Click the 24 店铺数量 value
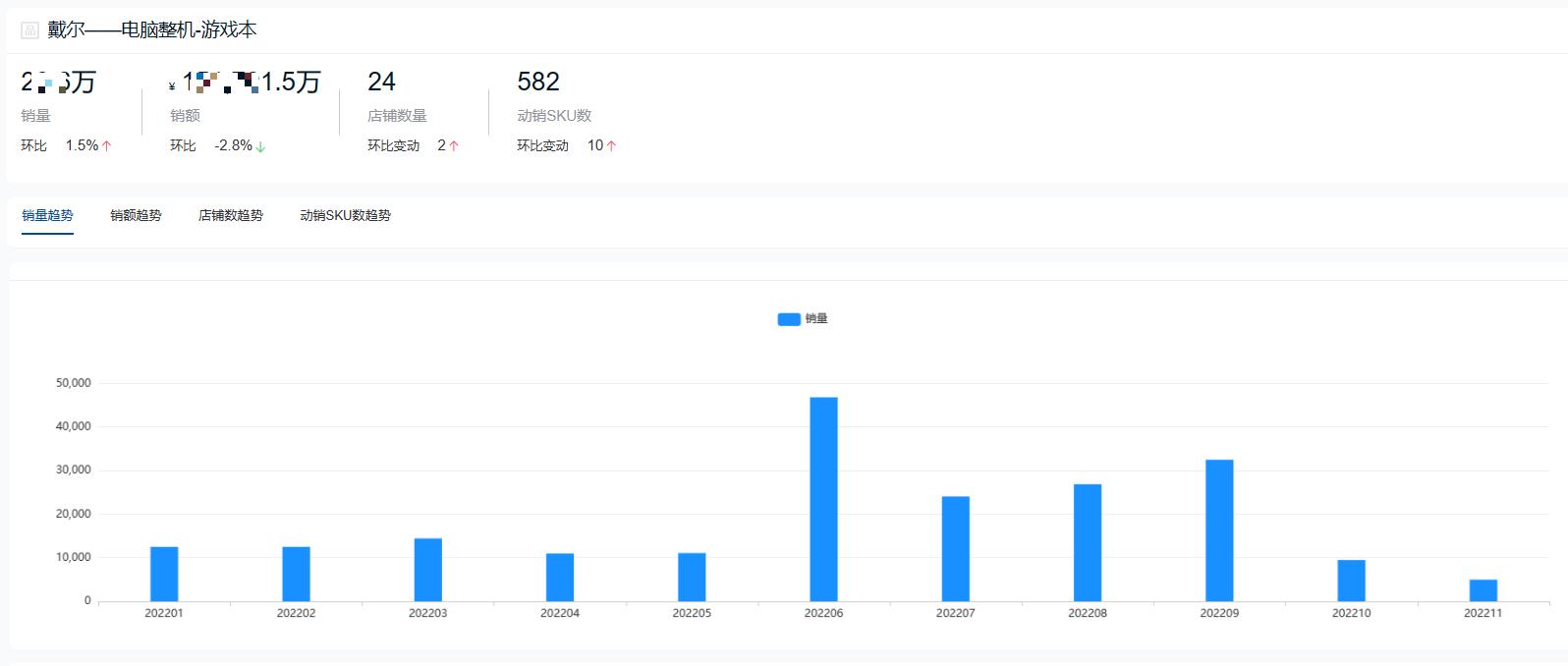 point(381,82)
